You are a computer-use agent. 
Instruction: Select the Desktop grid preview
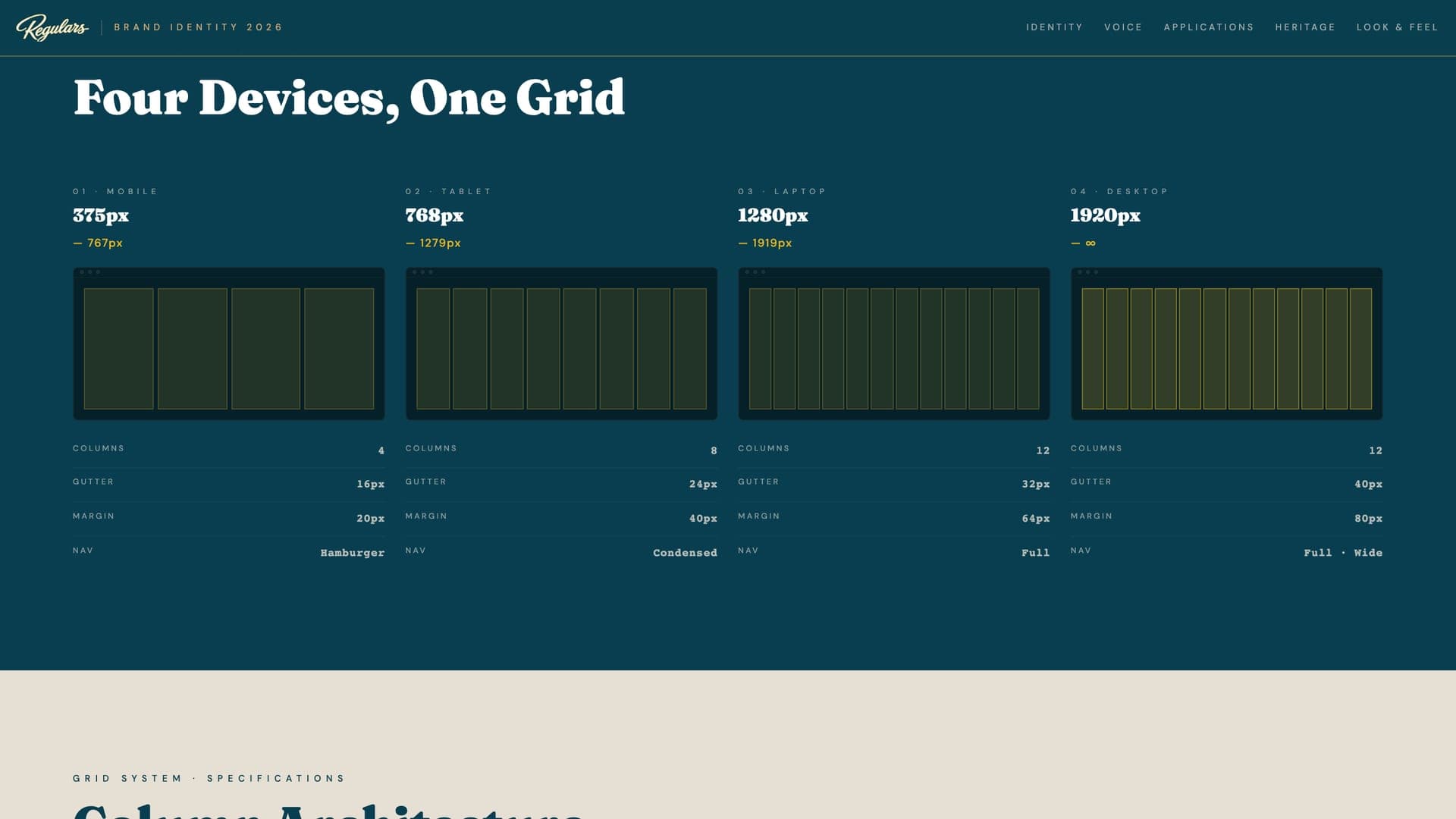tap(1226, 344)
